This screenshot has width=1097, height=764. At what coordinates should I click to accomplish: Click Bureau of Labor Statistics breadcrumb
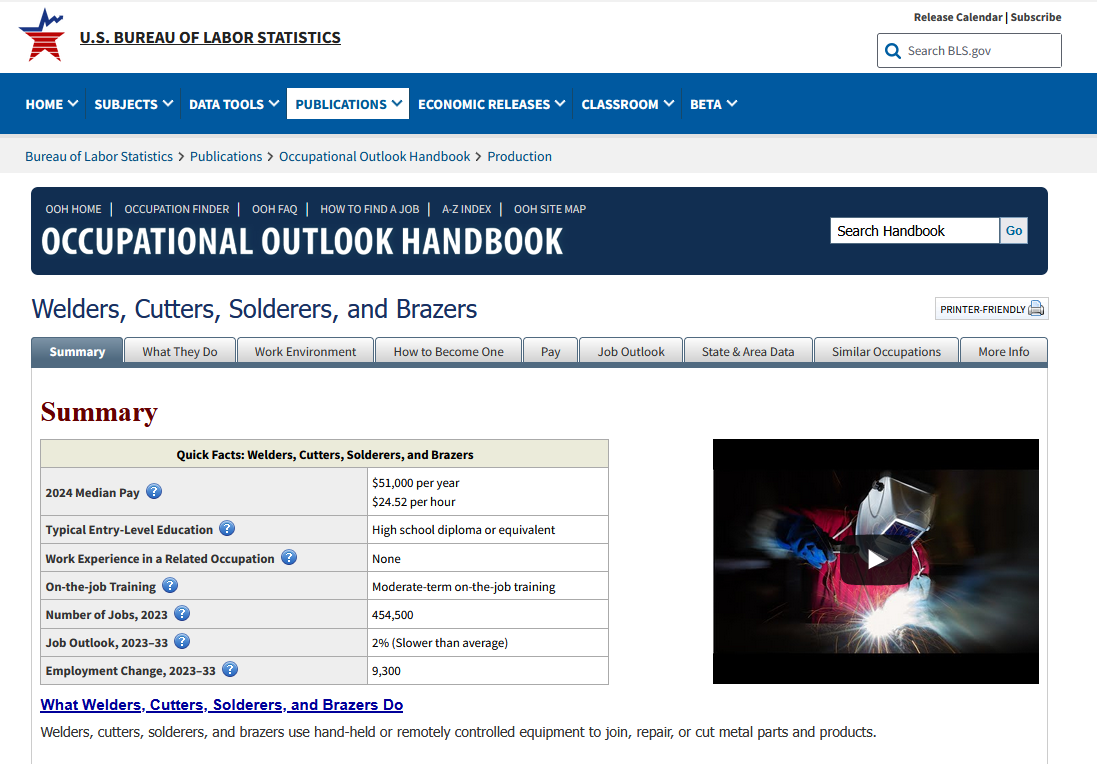(x=99, y=156)
